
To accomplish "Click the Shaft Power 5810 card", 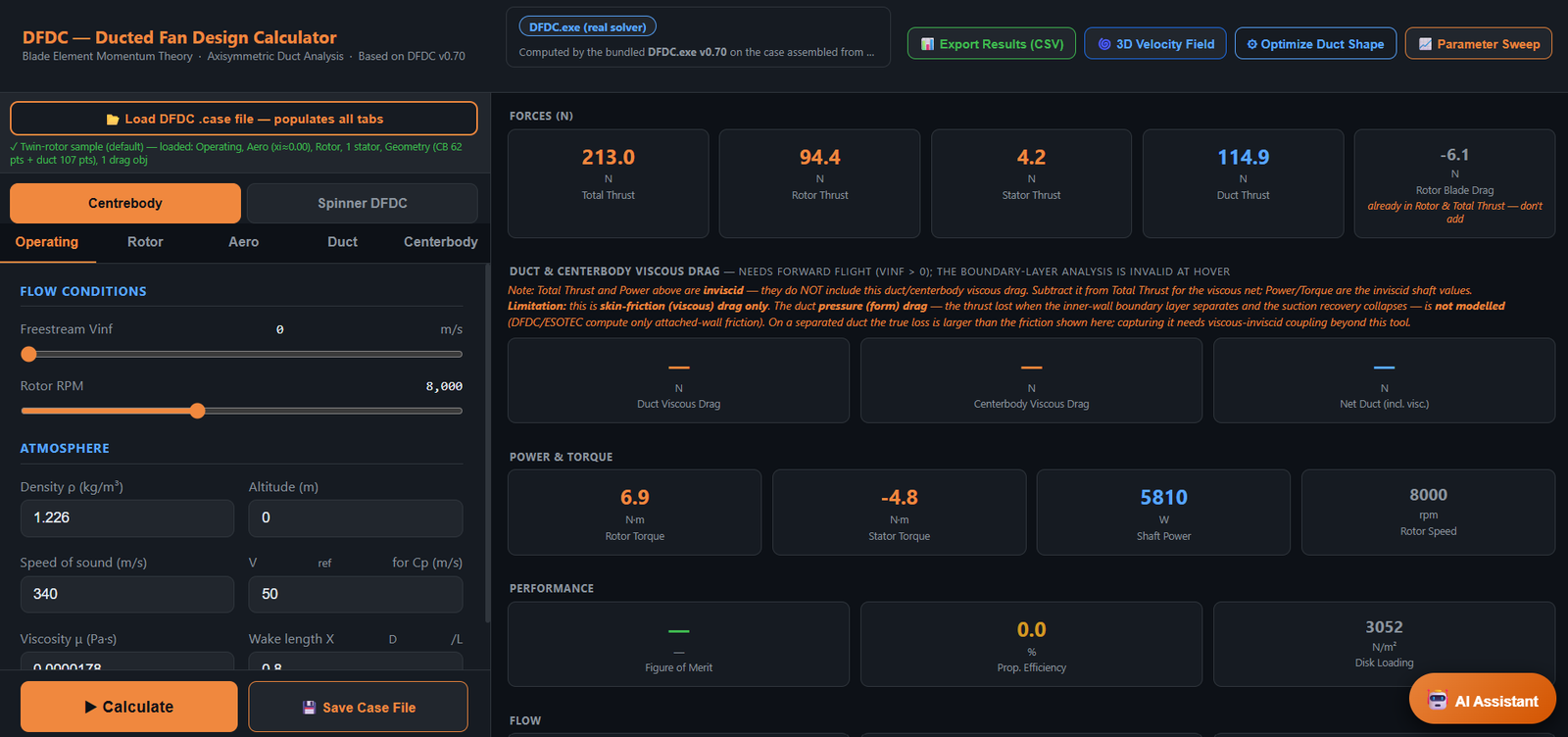I will [x=1164, y=513].
